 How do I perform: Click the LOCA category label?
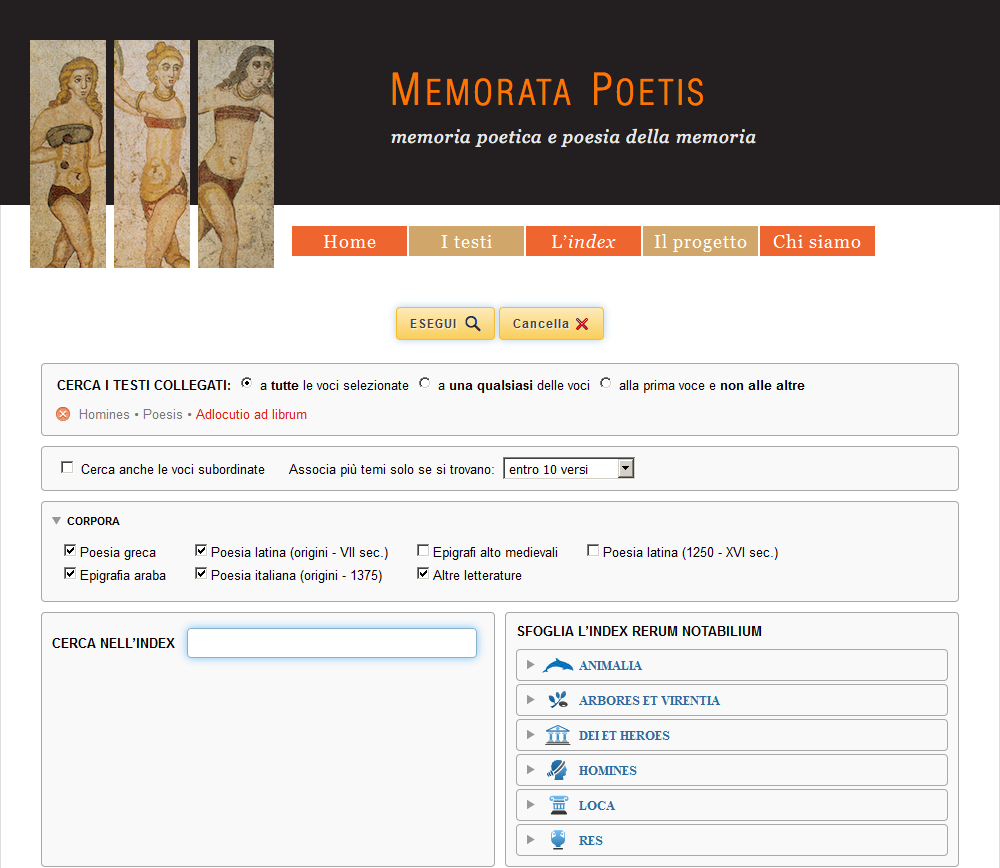tap(596, 805)
